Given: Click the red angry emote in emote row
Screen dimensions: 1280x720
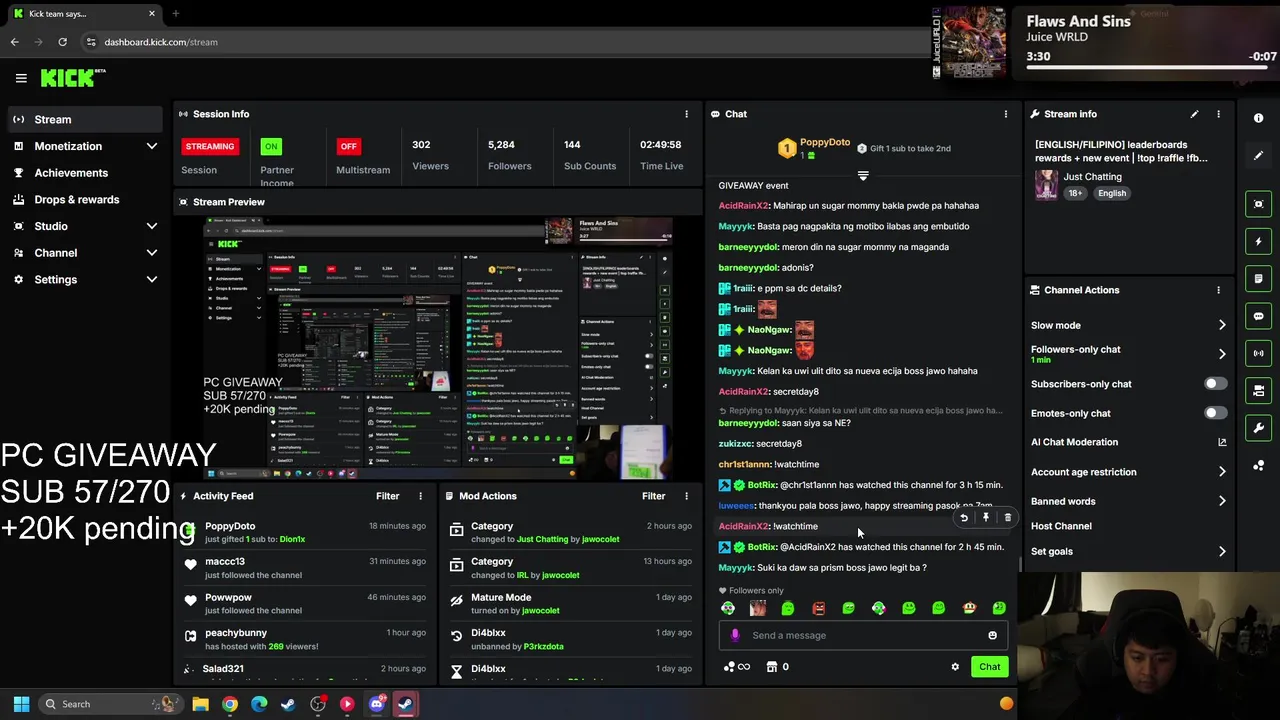Looking at the screenshot, I should coord(818,608).
